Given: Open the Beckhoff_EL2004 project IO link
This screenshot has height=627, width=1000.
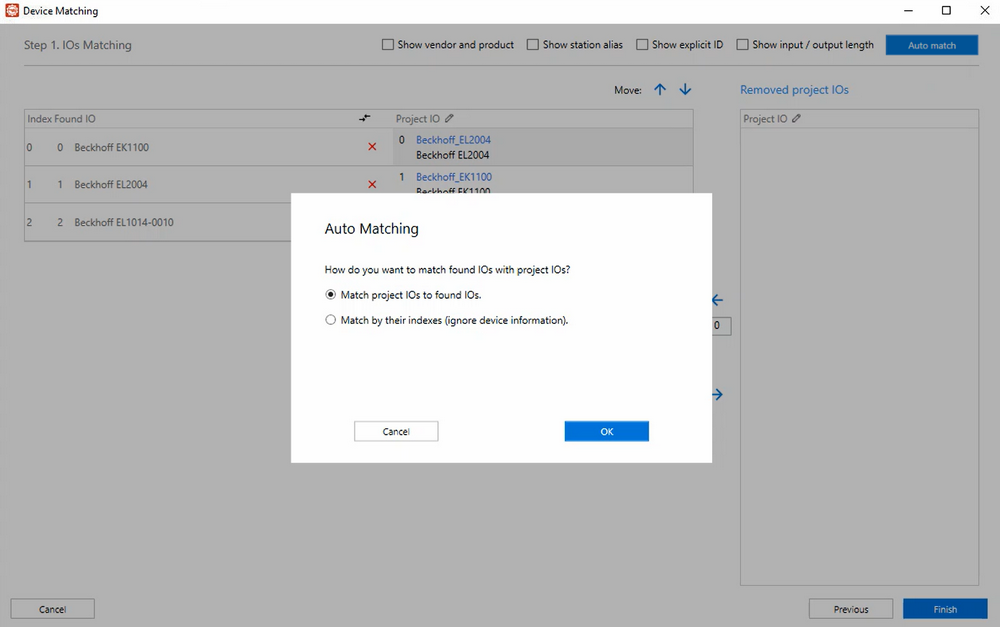Looking at the screenshot, I should click(453, 140).
